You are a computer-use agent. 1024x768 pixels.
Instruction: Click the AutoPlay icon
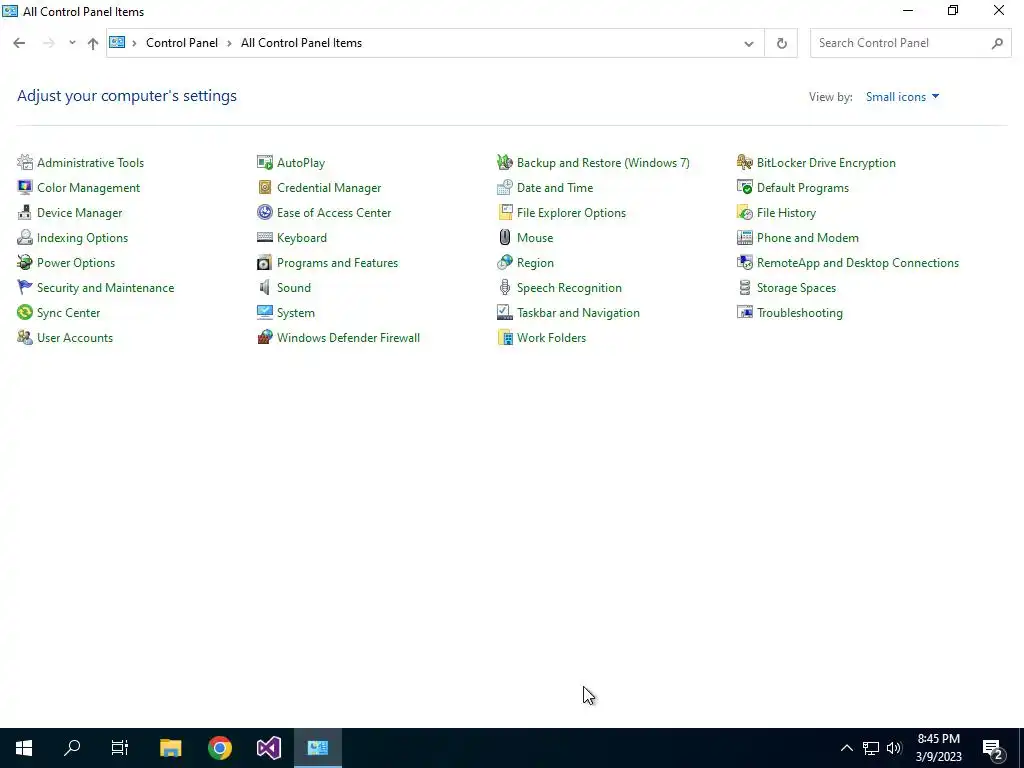264,163
